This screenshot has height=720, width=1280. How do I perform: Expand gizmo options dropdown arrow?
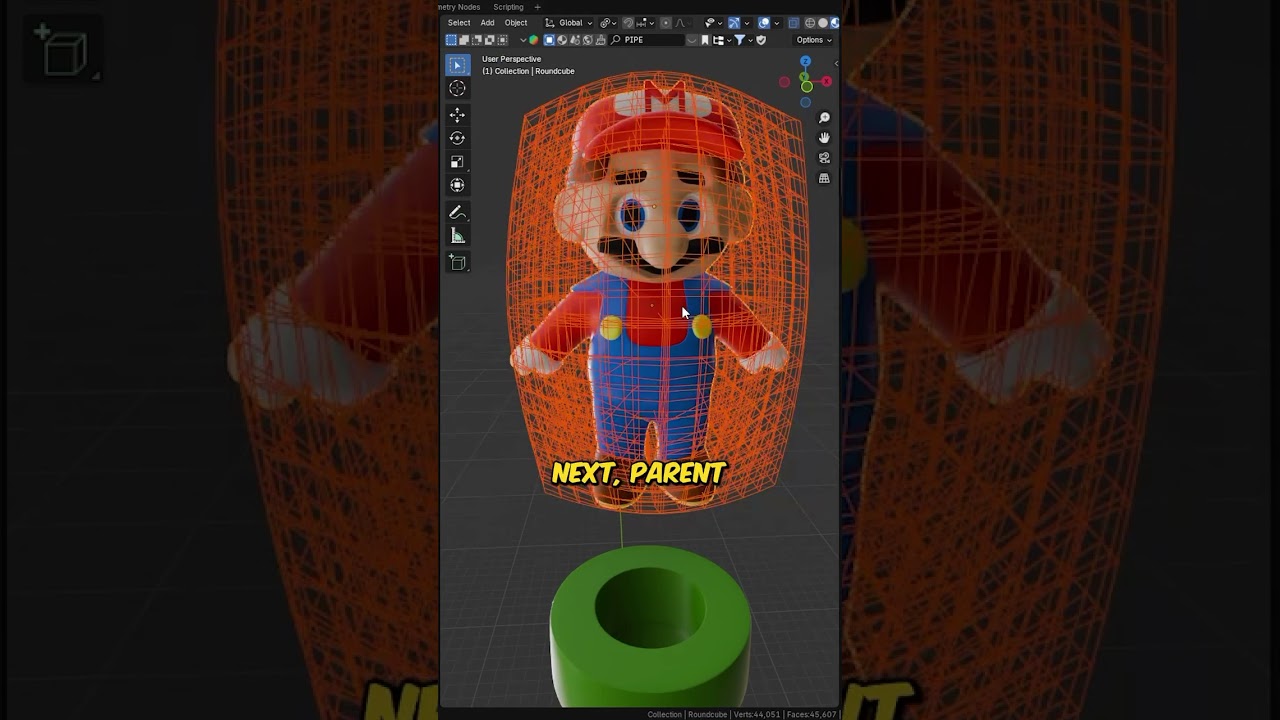[x=747, y=23]
